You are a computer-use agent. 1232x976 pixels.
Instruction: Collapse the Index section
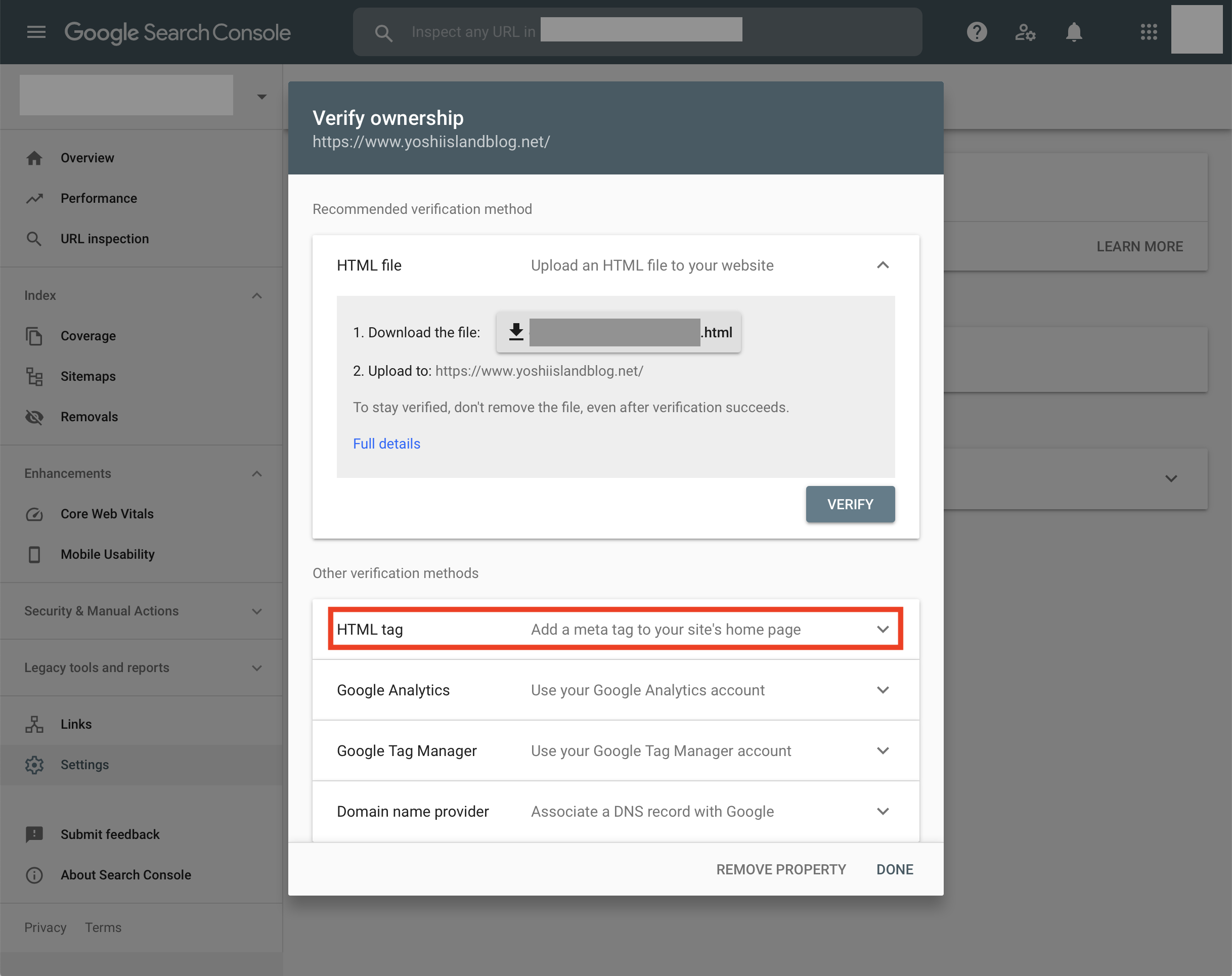[256, 296]
